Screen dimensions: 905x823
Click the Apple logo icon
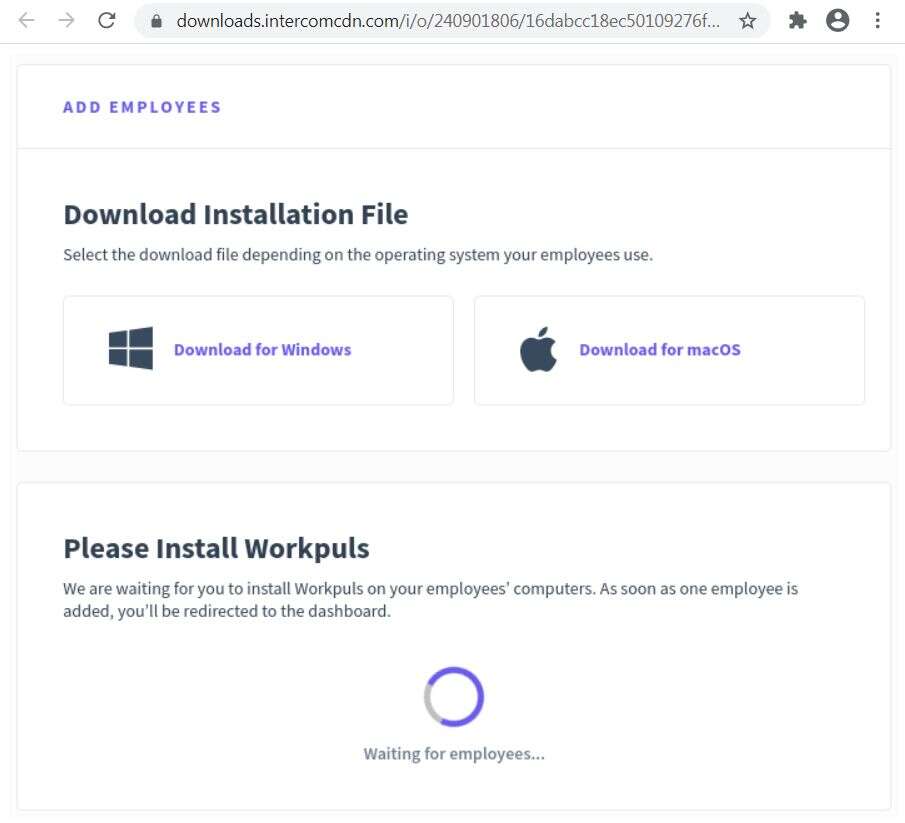(x=537, y=349)
